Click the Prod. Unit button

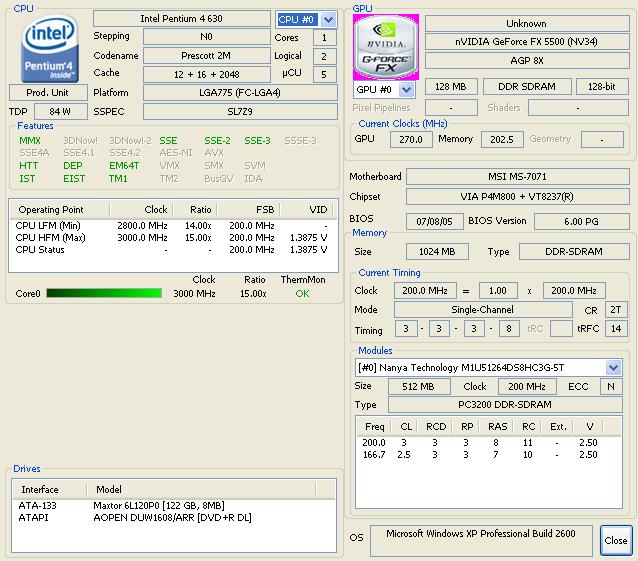coord(48,92)
